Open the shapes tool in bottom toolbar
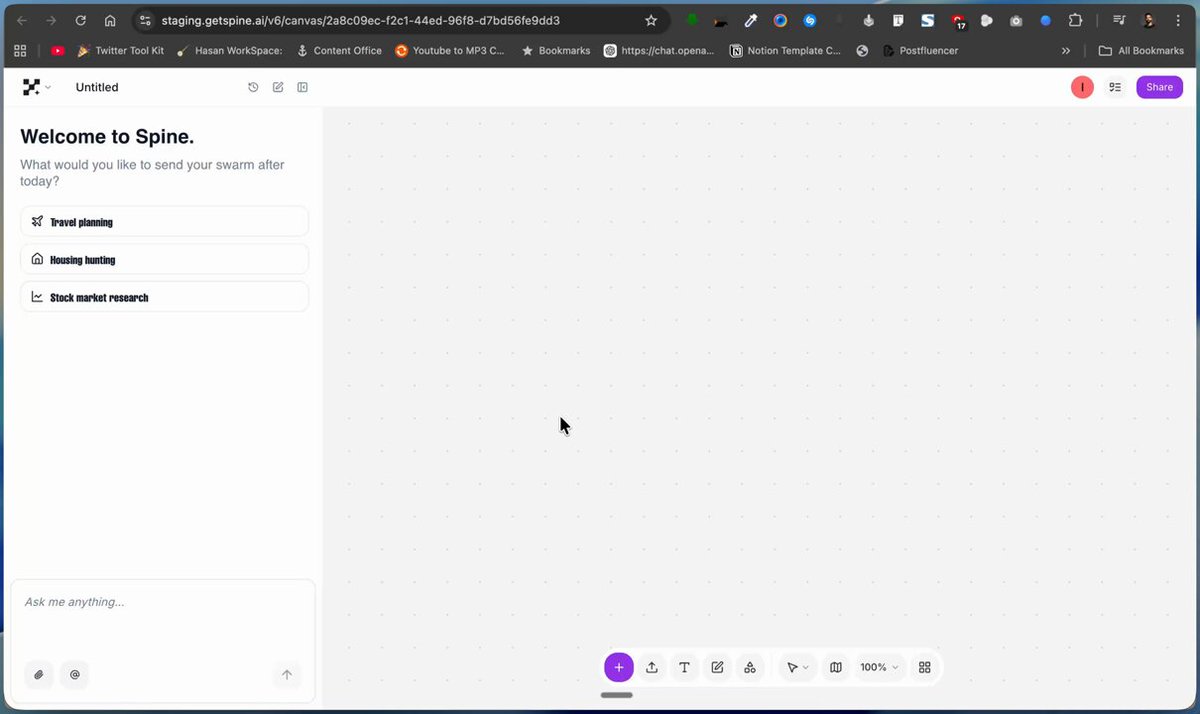Screen dimensions: 1200x714 [x=750, y=667]
